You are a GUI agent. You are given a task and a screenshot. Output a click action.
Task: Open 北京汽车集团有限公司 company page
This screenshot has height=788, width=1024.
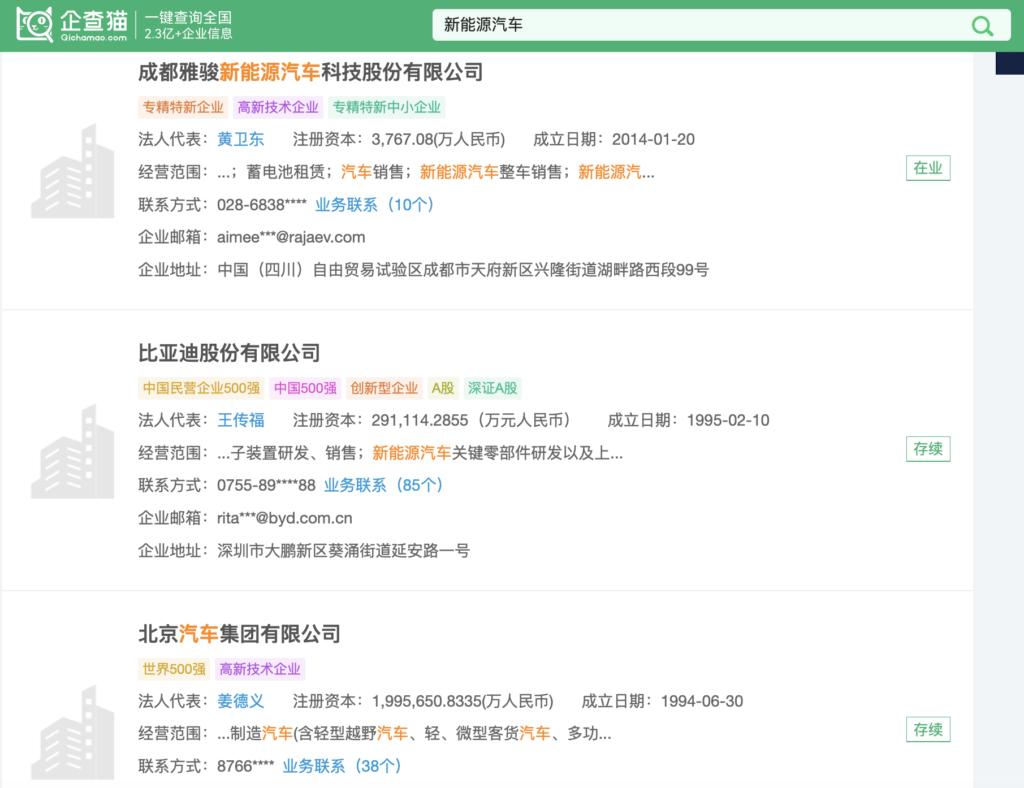(x=239, y=634)
